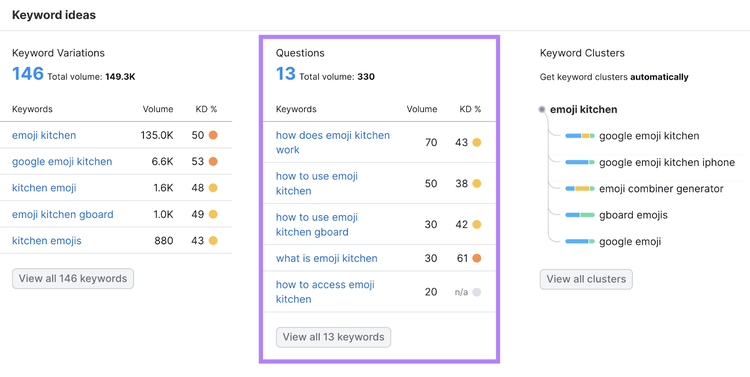The image size is (750, 377).
Task: Click Volume column header in Keyword Variations
Action: (x=158, y=109)
